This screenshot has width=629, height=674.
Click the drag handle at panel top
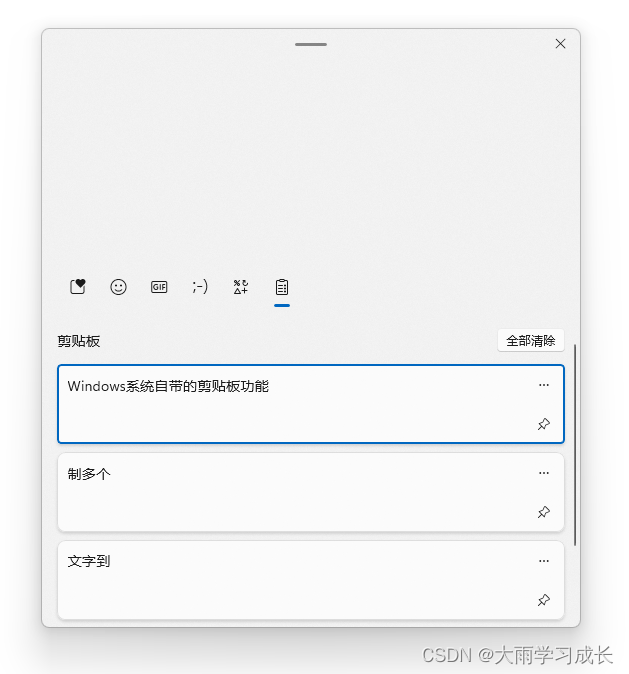[311, 44]
